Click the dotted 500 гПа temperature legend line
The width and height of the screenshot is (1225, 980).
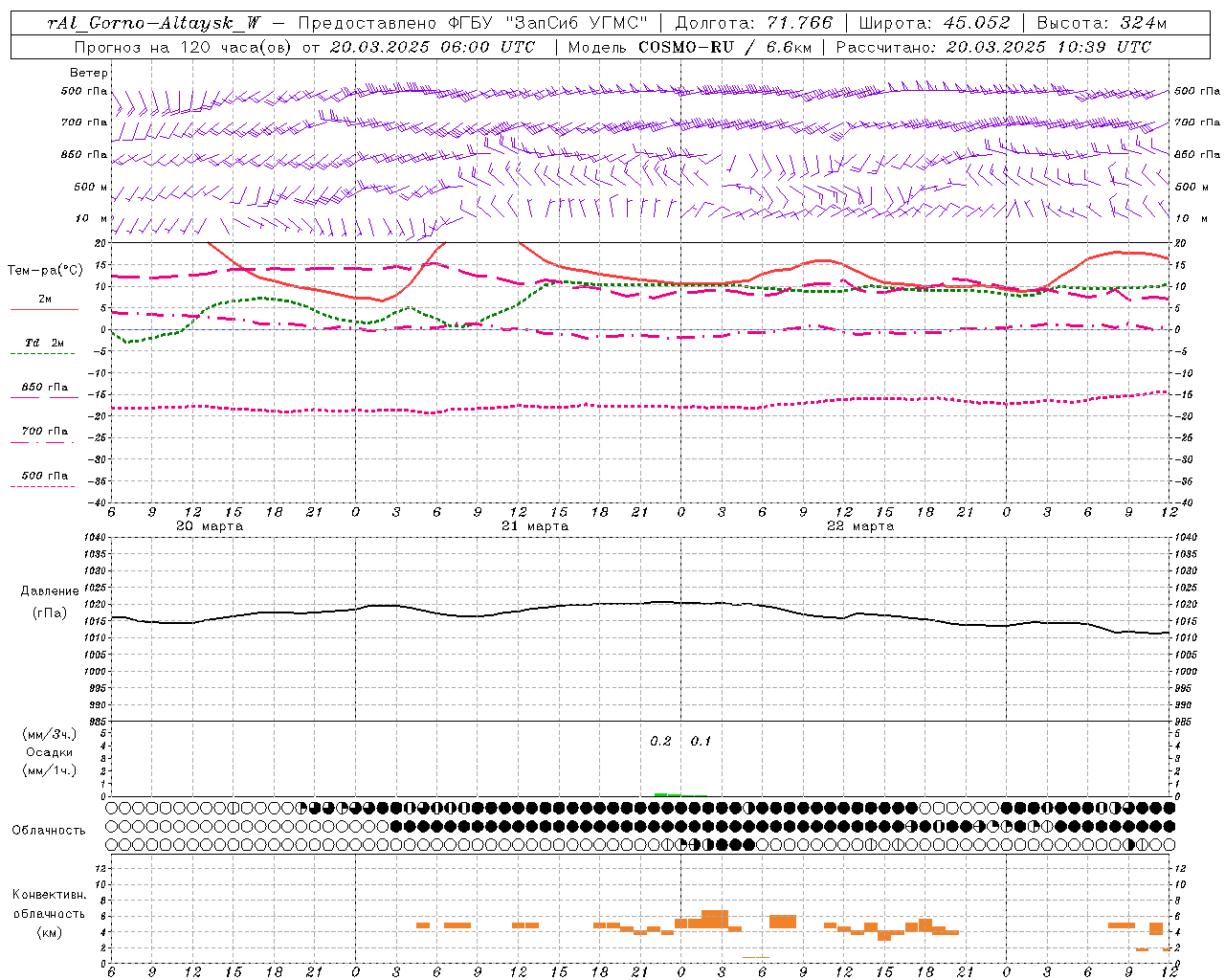42,486
